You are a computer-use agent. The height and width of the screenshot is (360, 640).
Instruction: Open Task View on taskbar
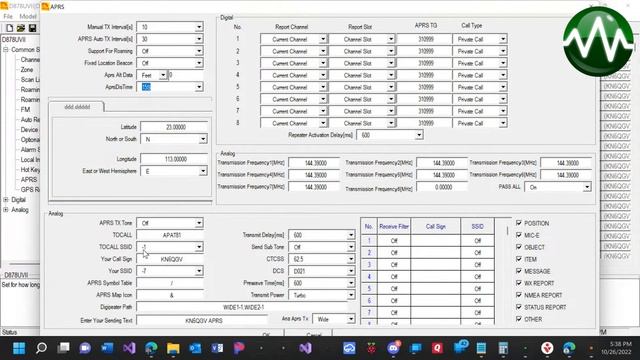63,348
